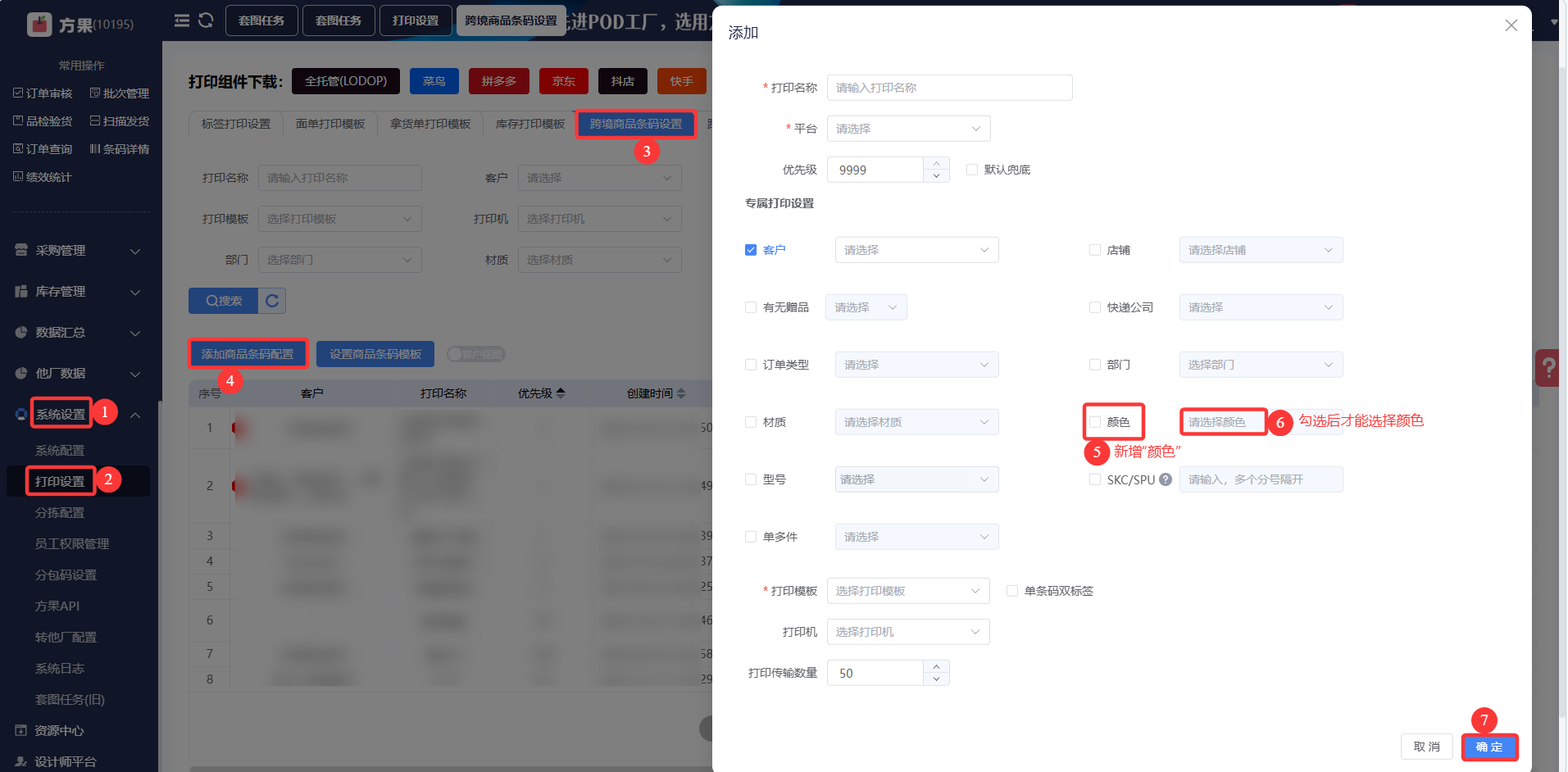Click the 系统设置 gear icon

[x=21, y=414]
